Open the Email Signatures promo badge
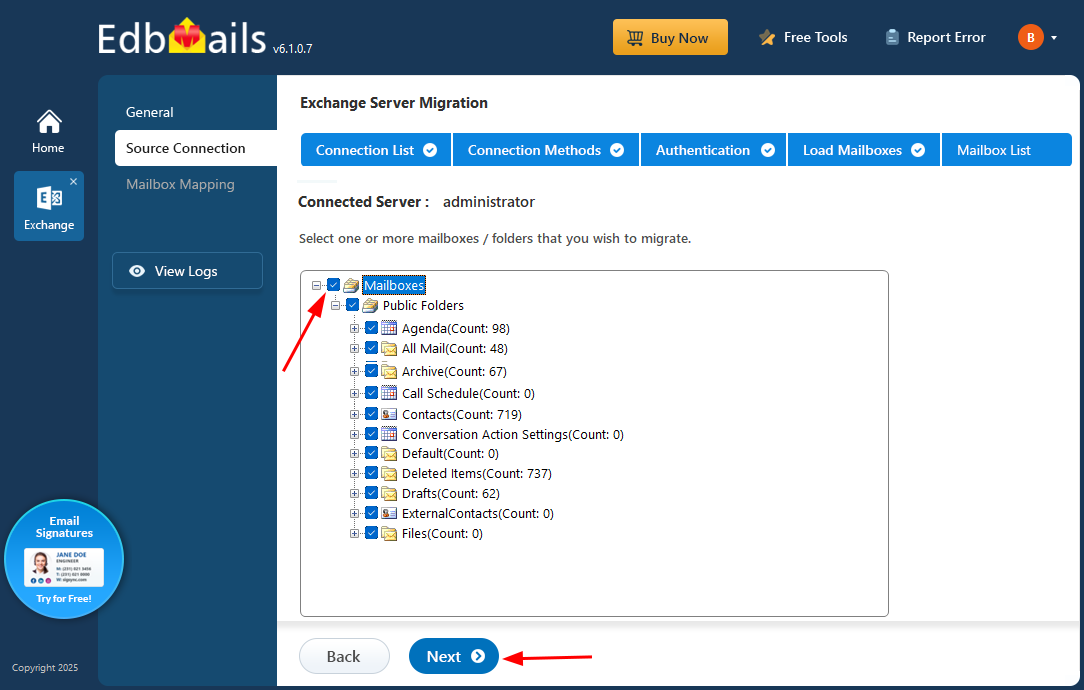Viewport: 1084px width, 690px height. (x=64, y=559)
